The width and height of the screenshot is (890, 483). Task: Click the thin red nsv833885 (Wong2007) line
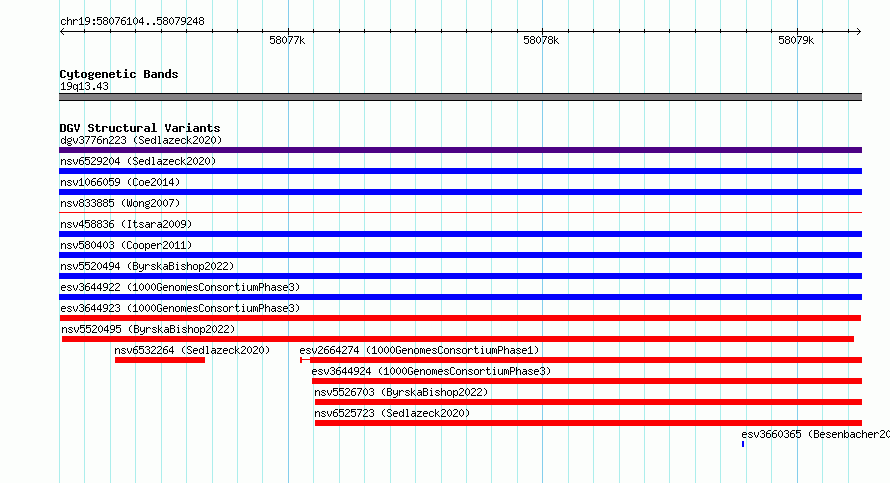point(460,213)
